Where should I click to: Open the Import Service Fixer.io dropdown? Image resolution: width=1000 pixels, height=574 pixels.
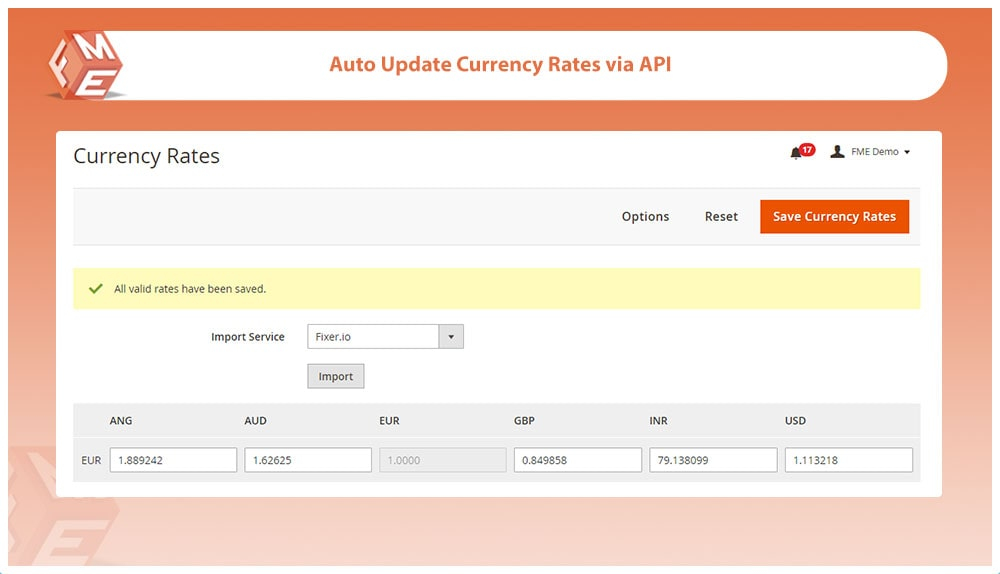click(385, 337)
